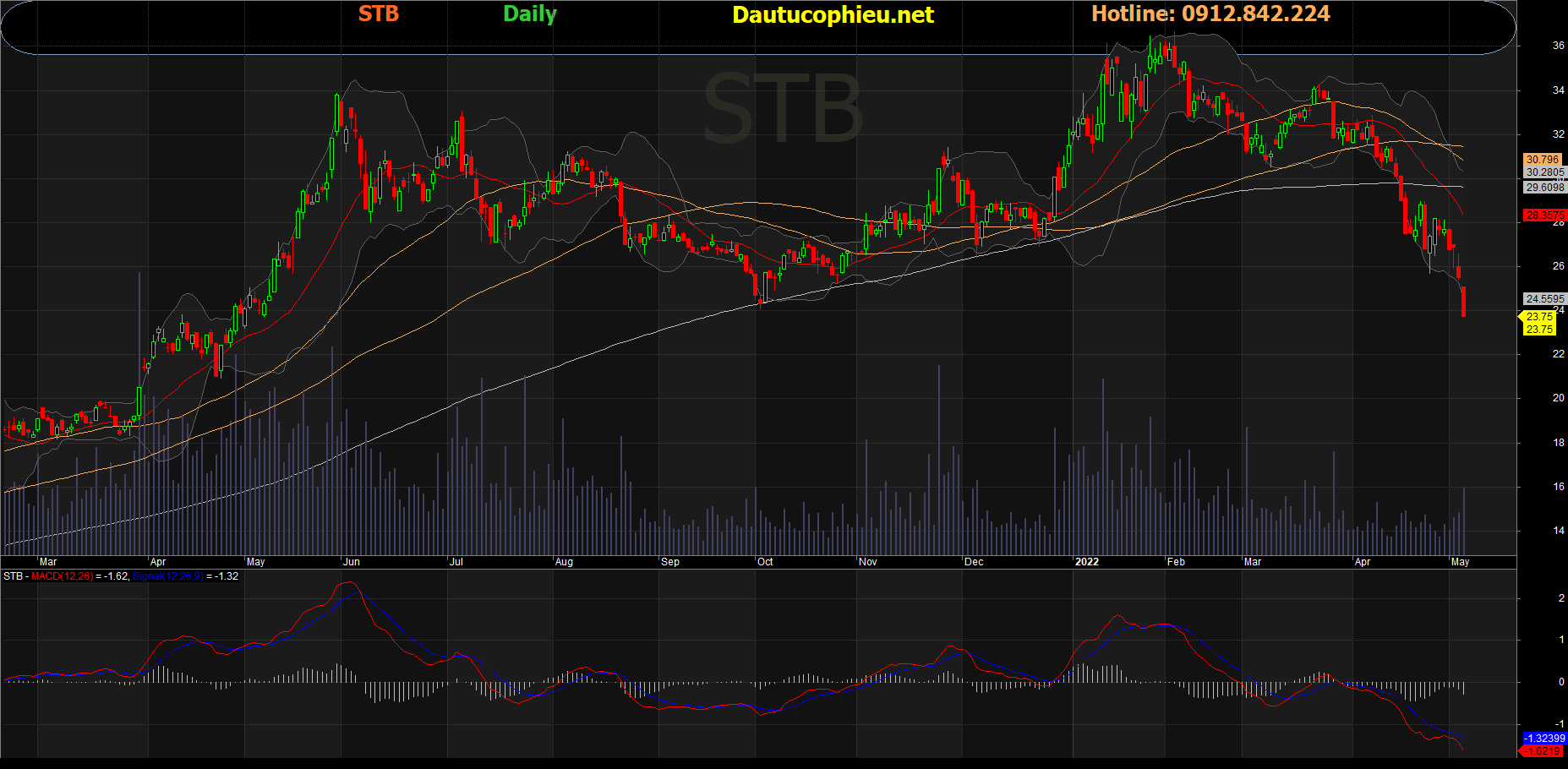This screenshot has height=769, width=1568.
Task: Click the orange STB ticker title
Action: pyautogui.click(x=378, y=14)
